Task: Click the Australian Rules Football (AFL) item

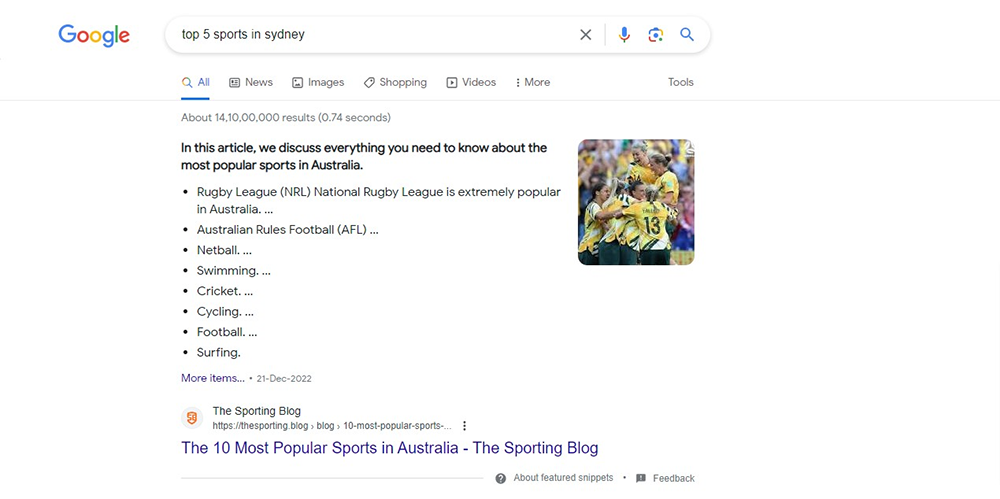Action: click(288, 230)
